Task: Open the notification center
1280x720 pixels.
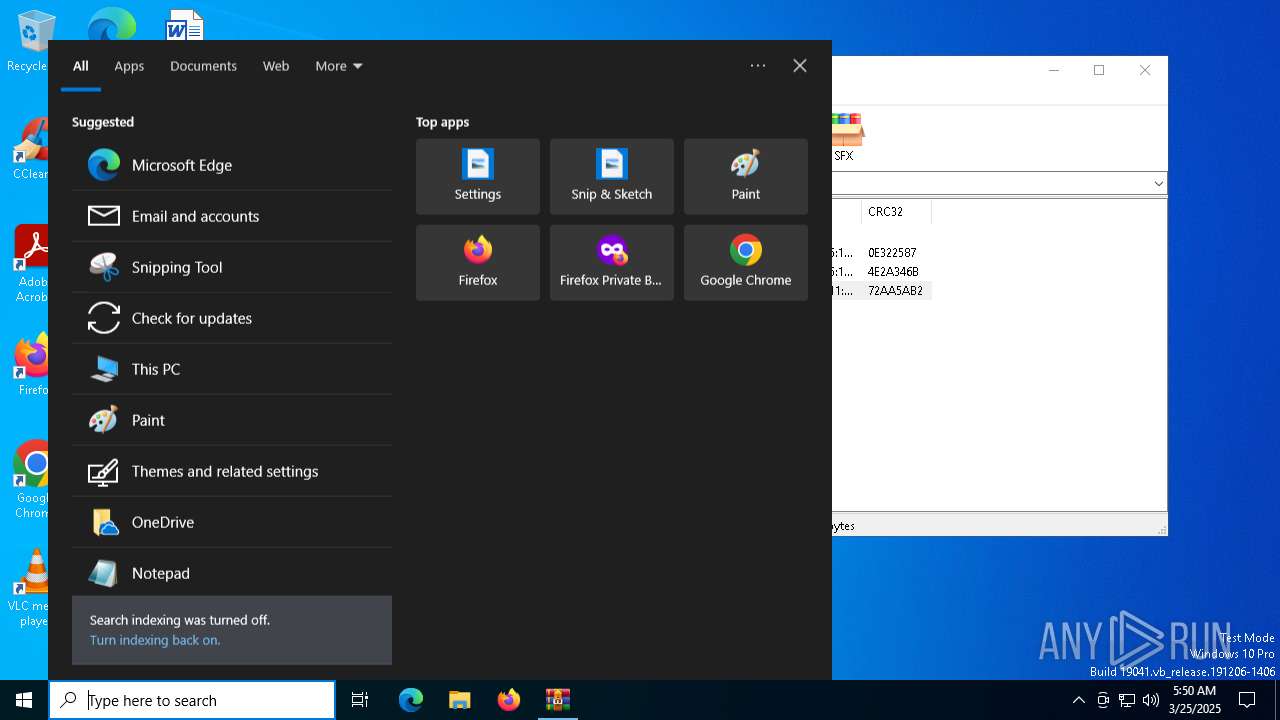Action: click(x=1247, y=700)
